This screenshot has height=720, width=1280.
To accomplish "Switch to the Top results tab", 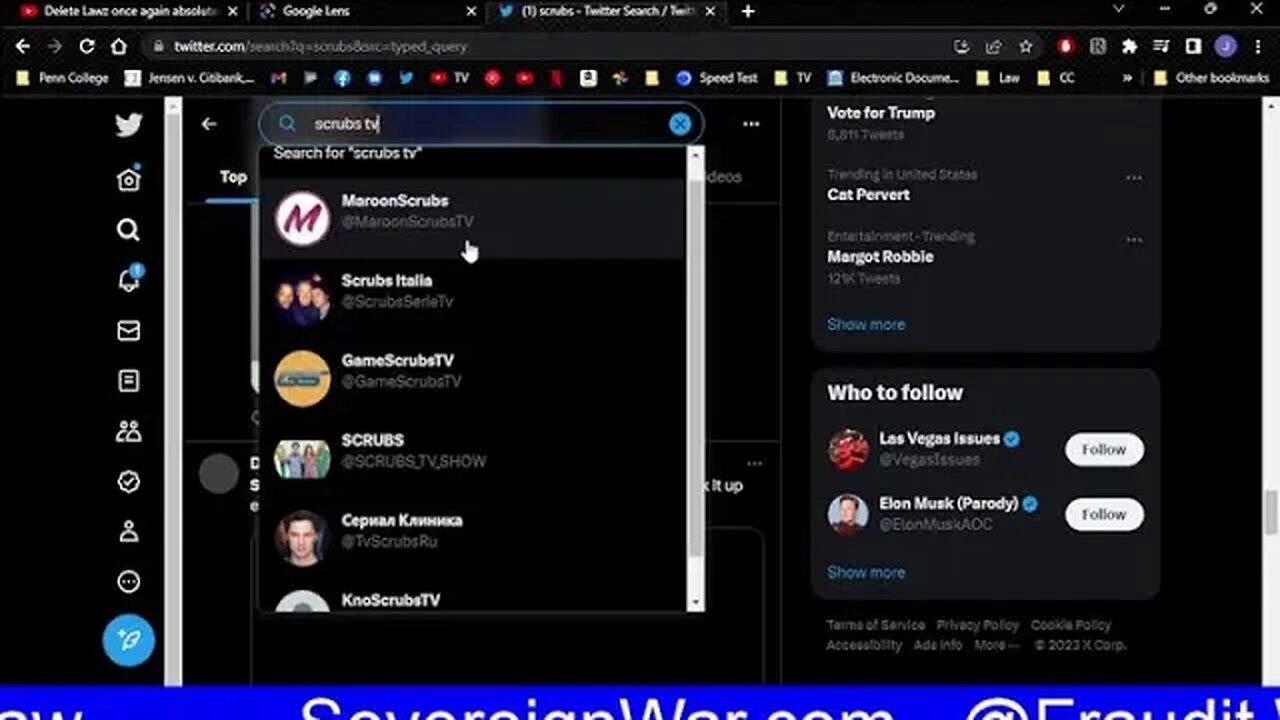I will 233,177.
